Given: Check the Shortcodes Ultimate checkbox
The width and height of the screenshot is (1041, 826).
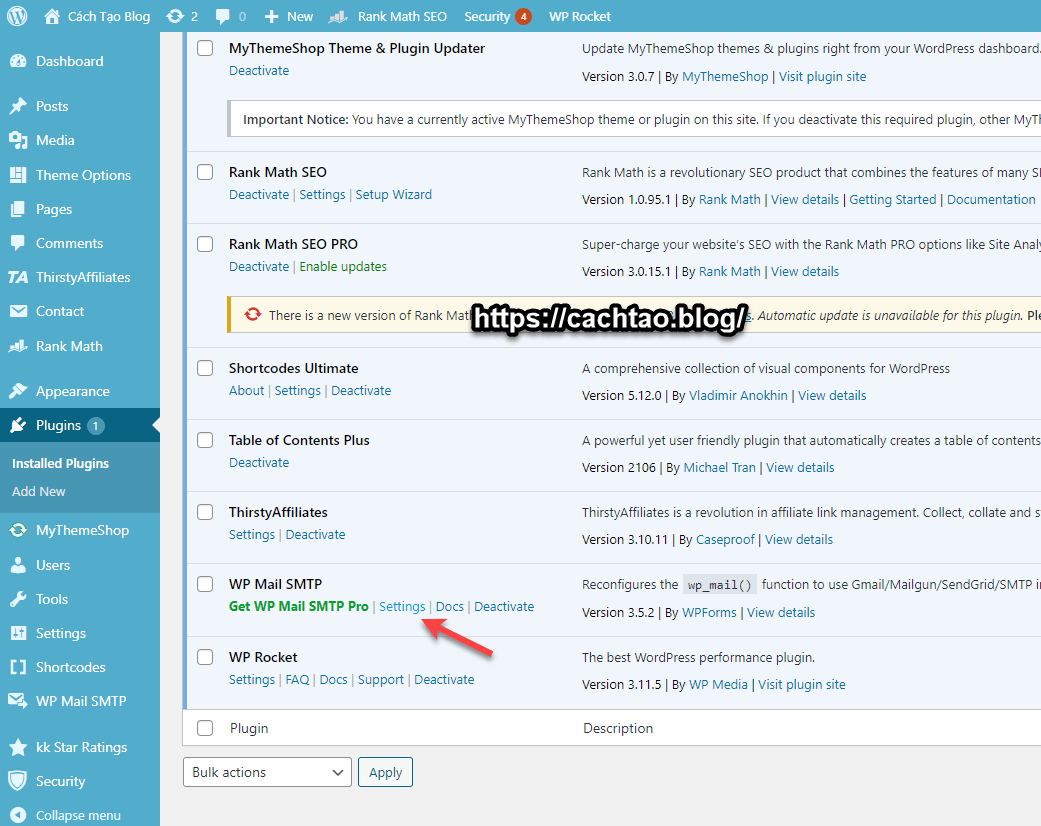Looking at the screenshot, I should click(x=205, y=368).
